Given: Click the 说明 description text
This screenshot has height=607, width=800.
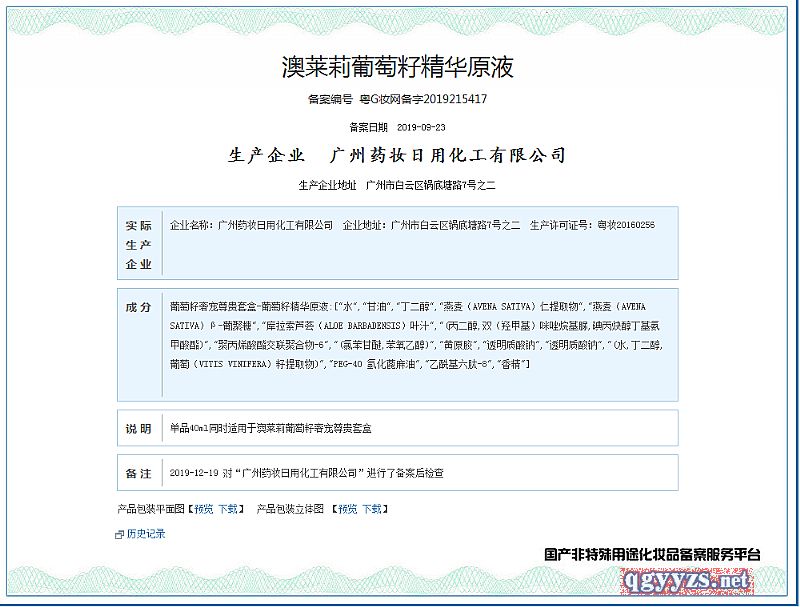Looking at the screenshot, I should pyautogui.click(x=277, y=429).
